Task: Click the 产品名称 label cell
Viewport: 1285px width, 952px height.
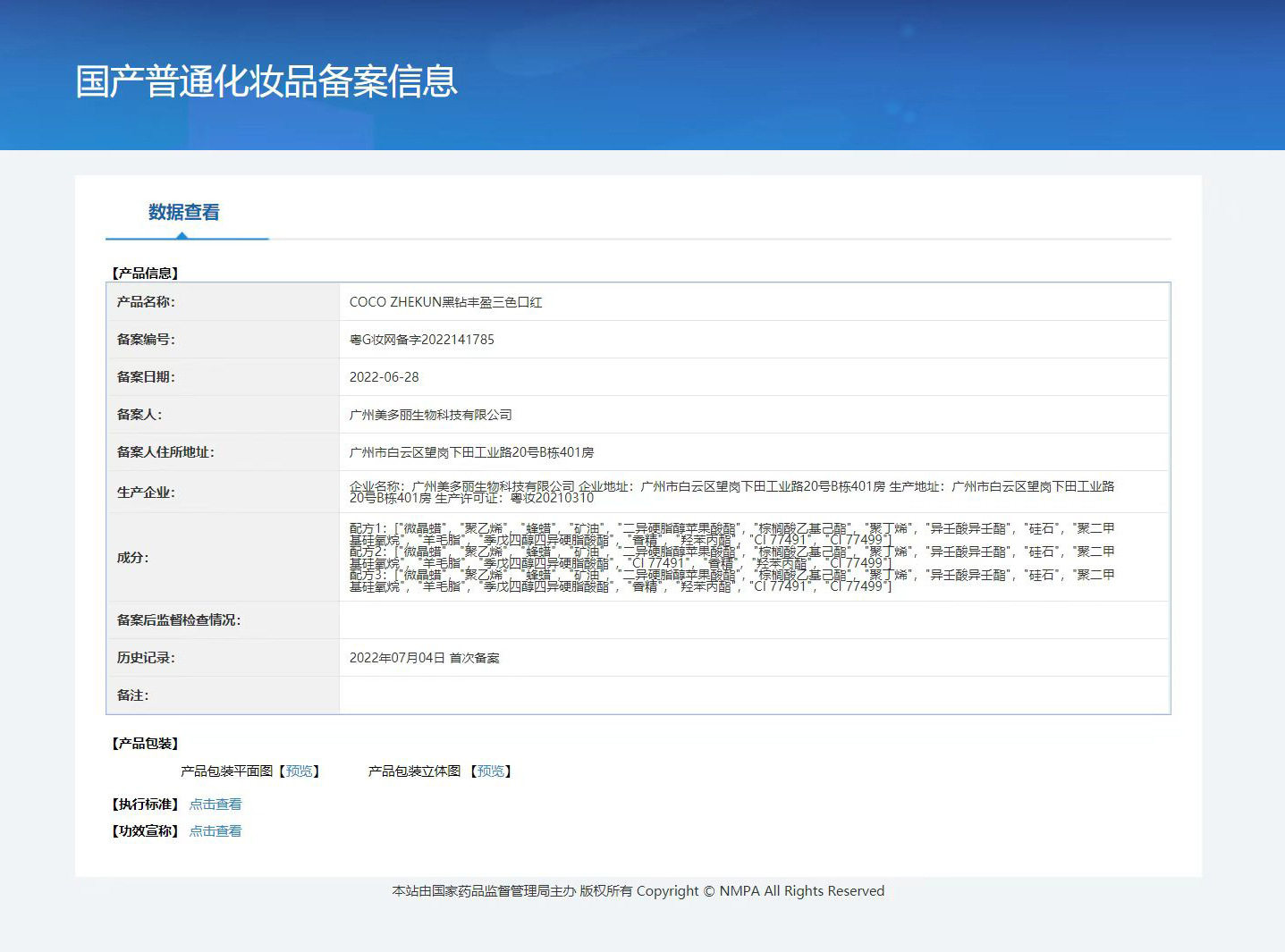Action: tap(223, 302)
